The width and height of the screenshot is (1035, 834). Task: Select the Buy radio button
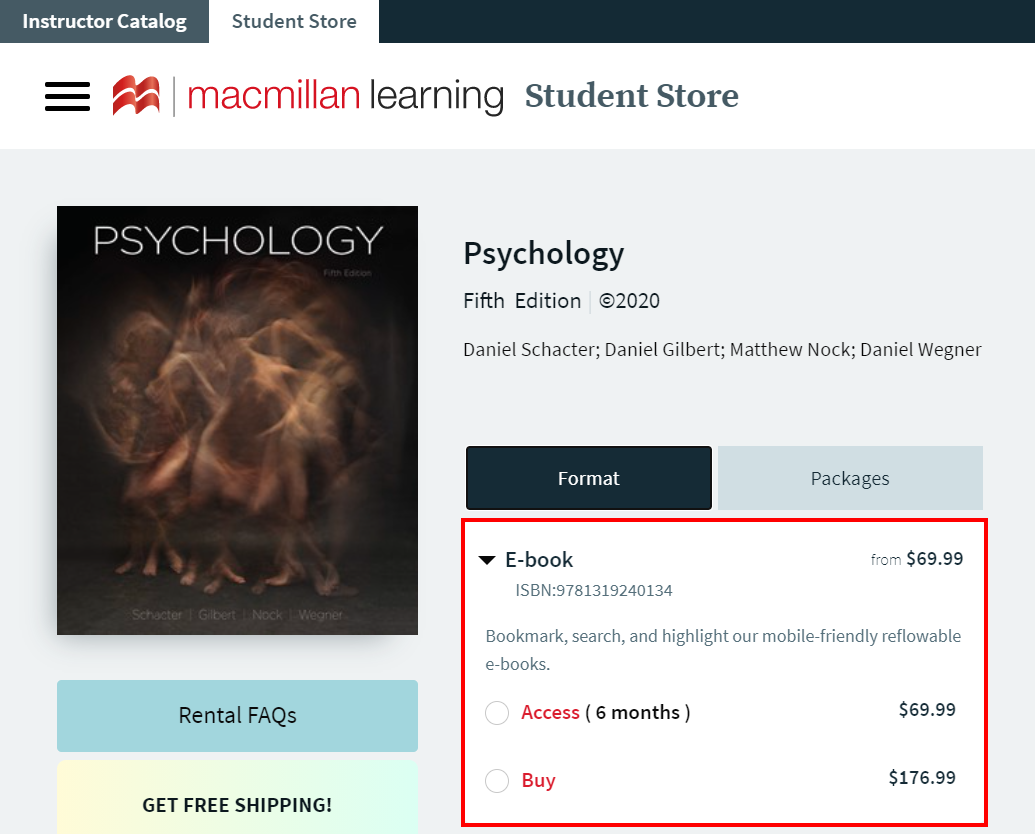(x=497, y=781)
